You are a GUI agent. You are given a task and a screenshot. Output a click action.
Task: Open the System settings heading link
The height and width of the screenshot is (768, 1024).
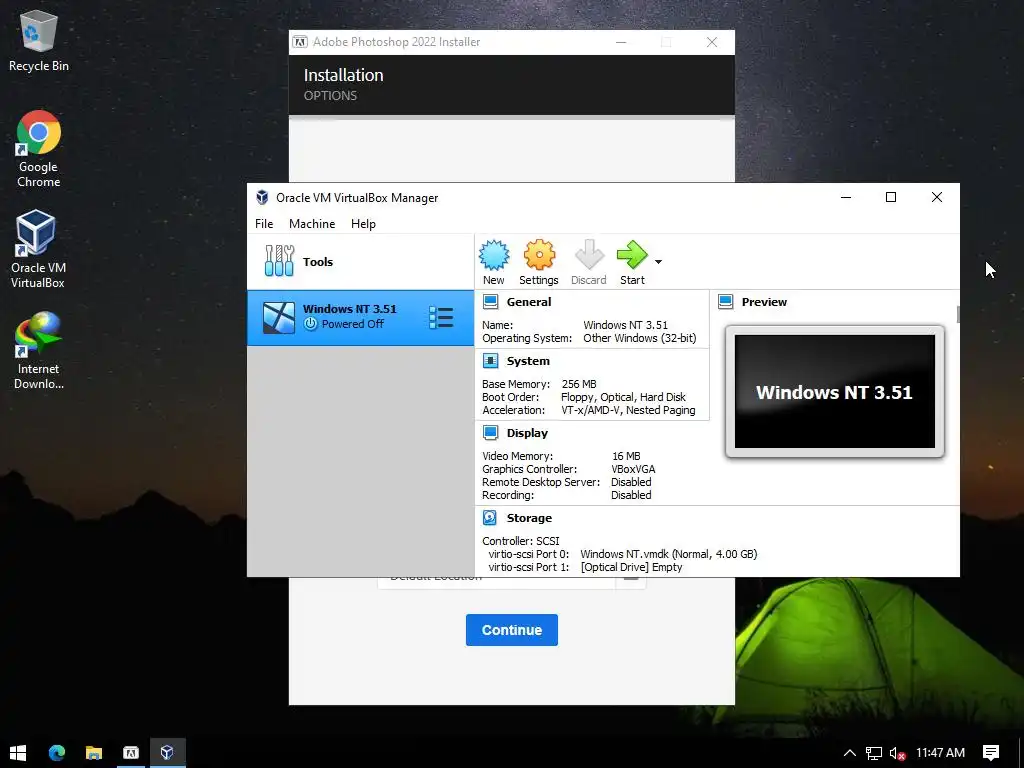click(x=528, y=361)
